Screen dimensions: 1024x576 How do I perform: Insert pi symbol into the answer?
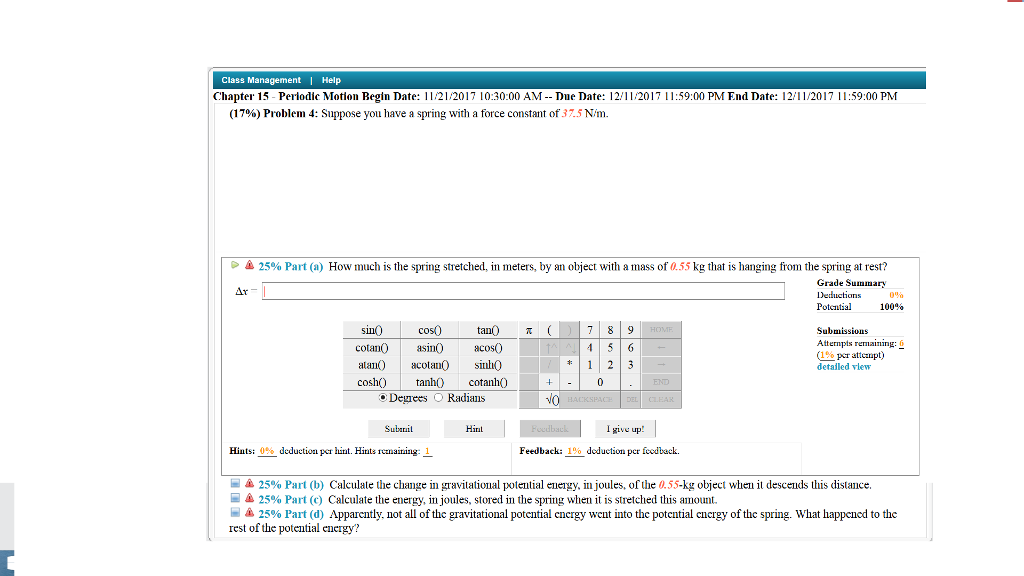(528, 329)
